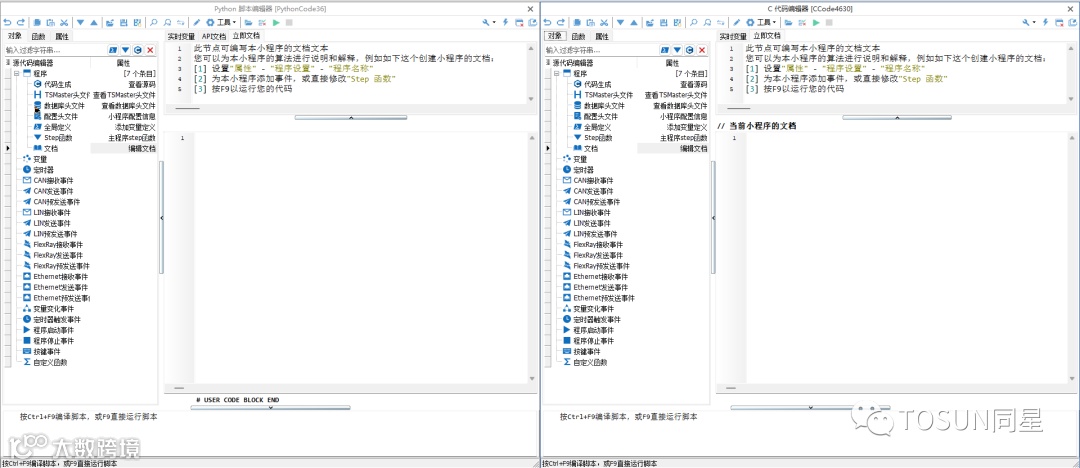Viewport: 1080px width, 468px height.
Task: Click the open folder icon in Python editor toolbar
Action: (x=248, y=22)
